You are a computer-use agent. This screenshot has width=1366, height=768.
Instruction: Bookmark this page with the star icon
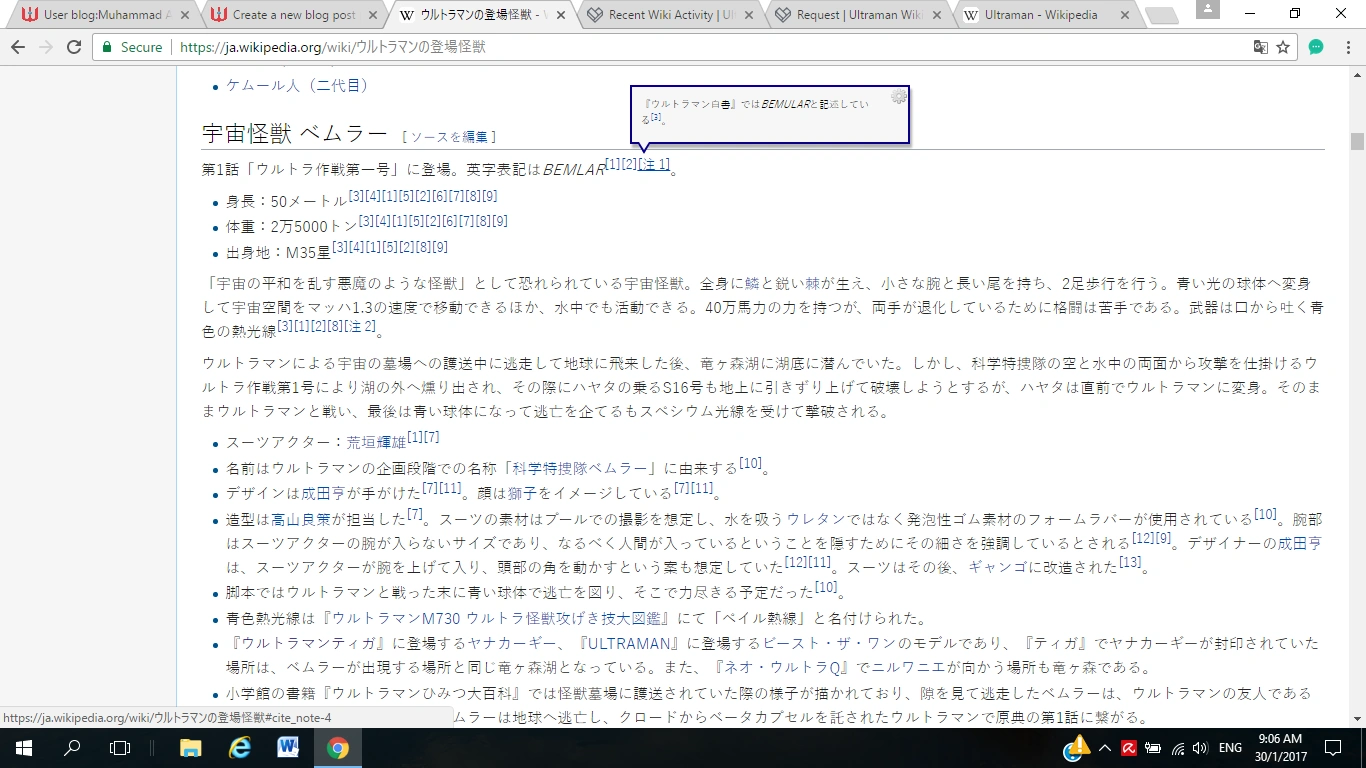pos(1283,47)
